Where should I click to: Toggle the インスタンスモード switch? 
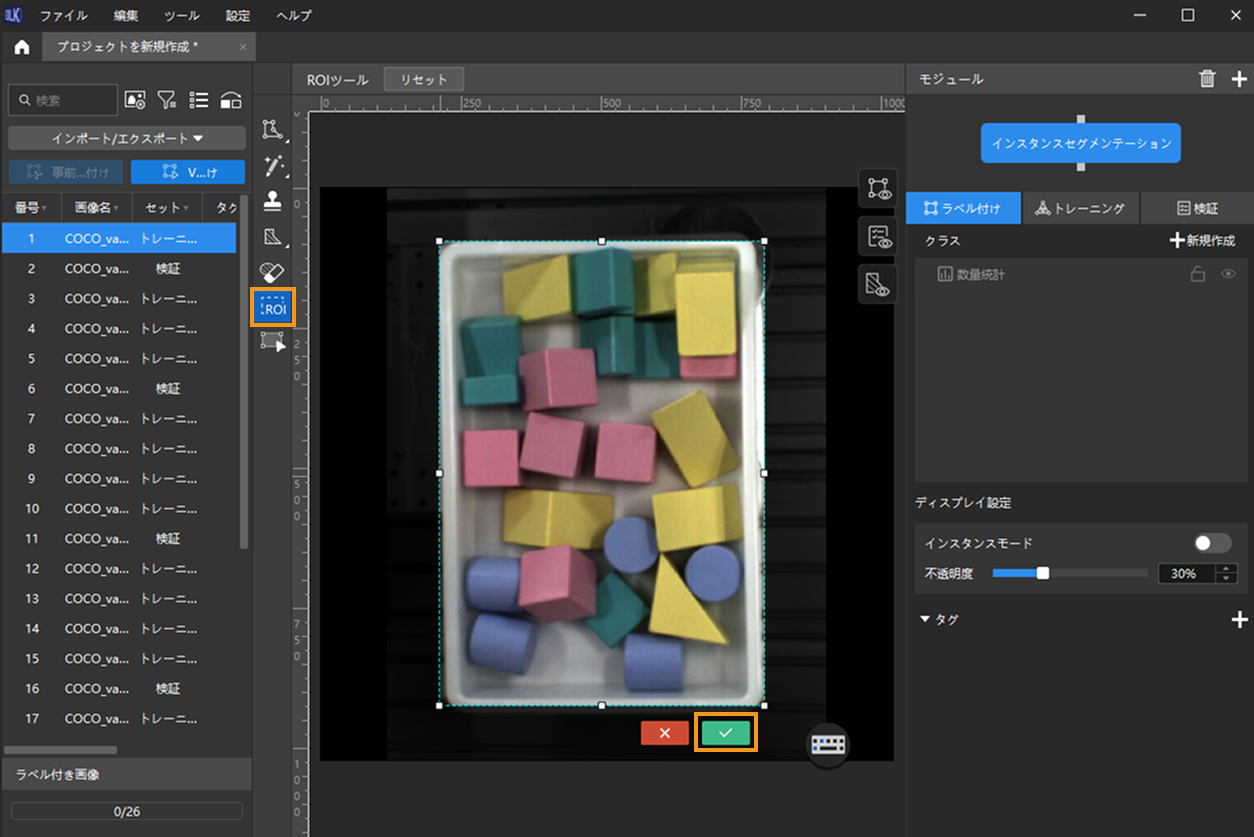pyautogui.click(x=1213, y=543)
